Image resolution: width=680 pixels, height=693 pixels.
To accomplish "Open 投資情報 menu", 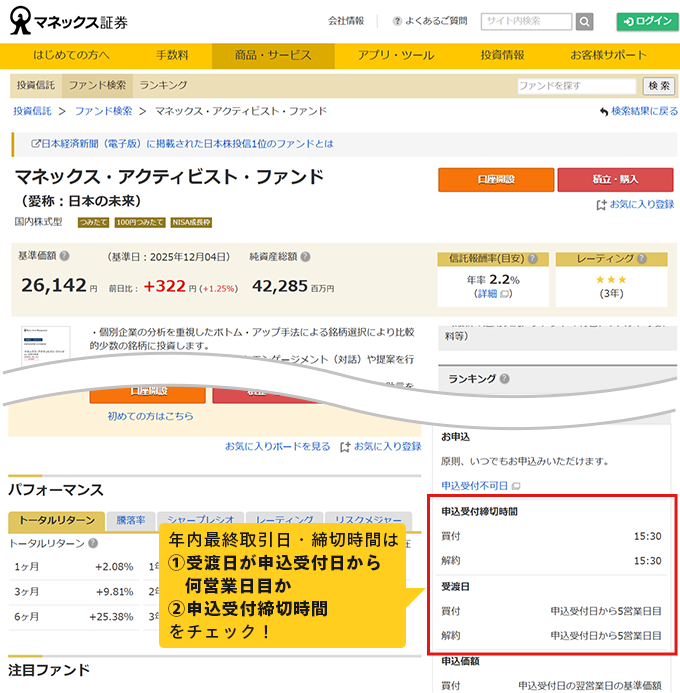I will [502, 55].
